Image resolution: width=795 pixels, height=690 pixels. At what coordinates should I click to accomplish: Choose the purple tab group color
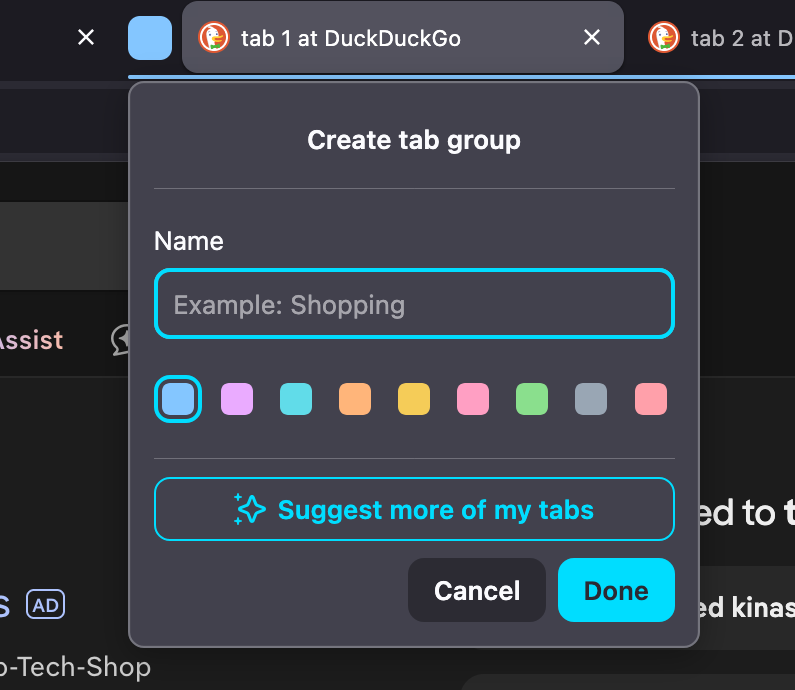[x=237, y=399]
